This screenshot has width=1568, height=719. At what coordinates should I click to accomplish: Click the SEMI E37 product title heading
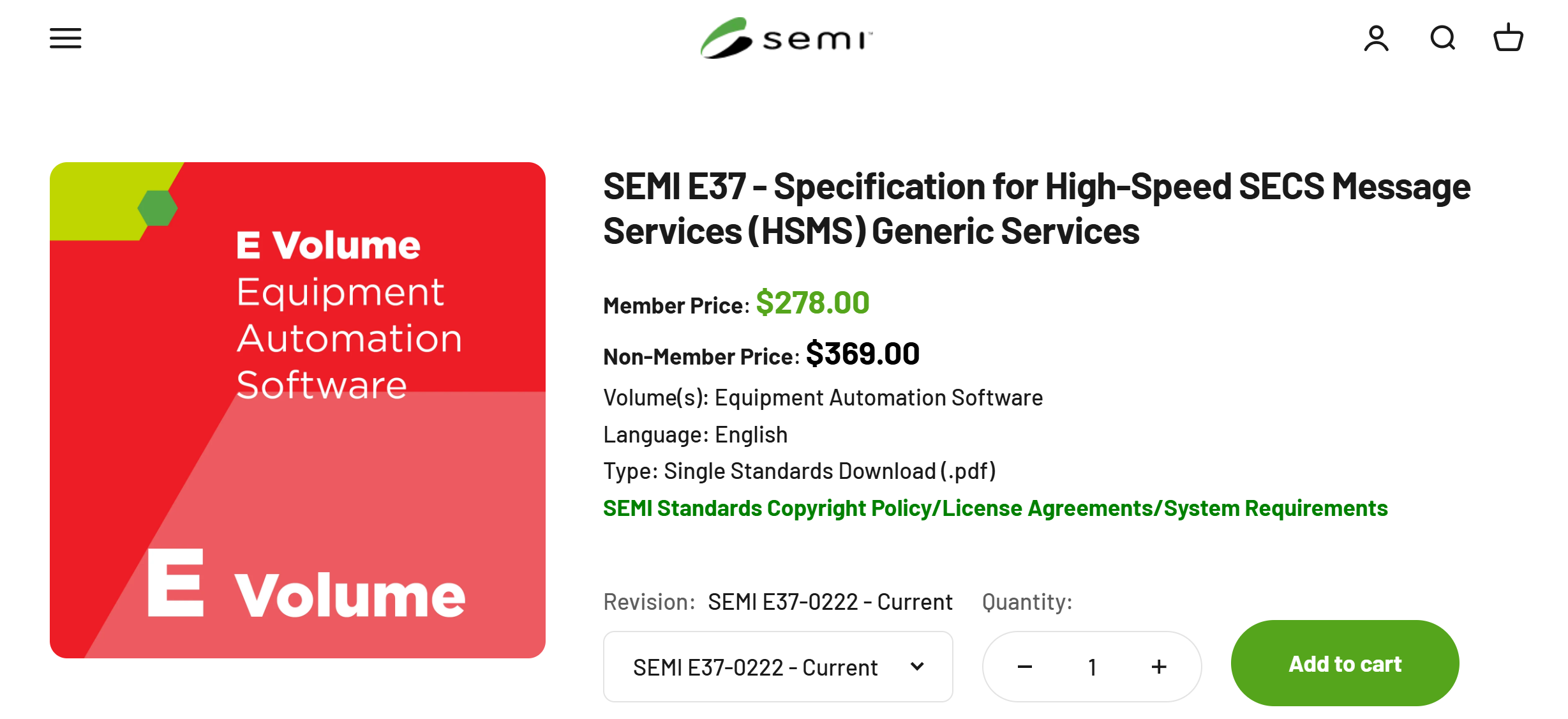1036,208
